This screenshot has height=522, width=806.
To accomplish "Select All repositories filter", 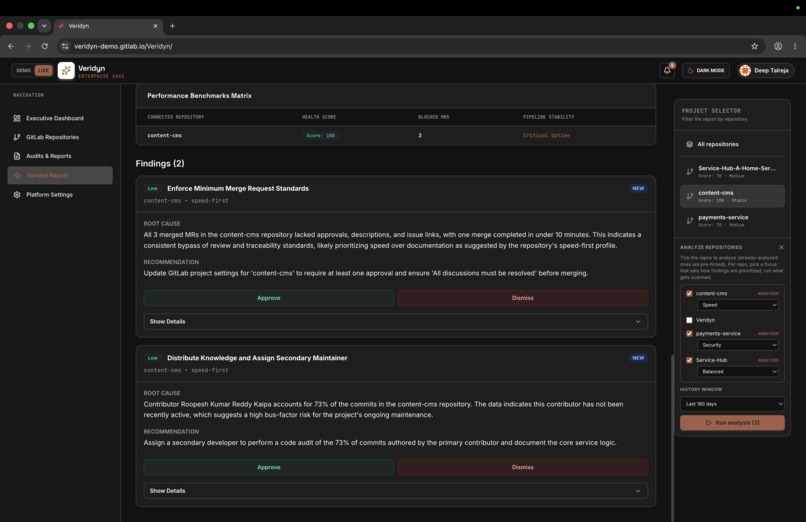I will click(732, 144).
